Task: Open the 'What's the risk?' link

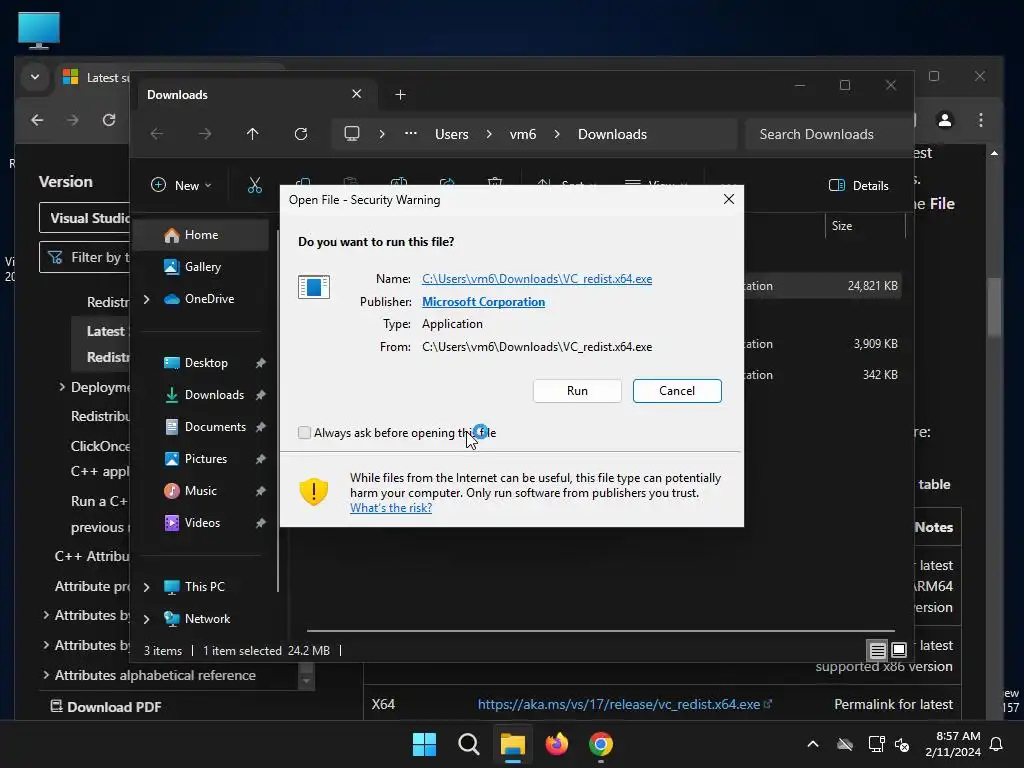Action: click(391, 507)
